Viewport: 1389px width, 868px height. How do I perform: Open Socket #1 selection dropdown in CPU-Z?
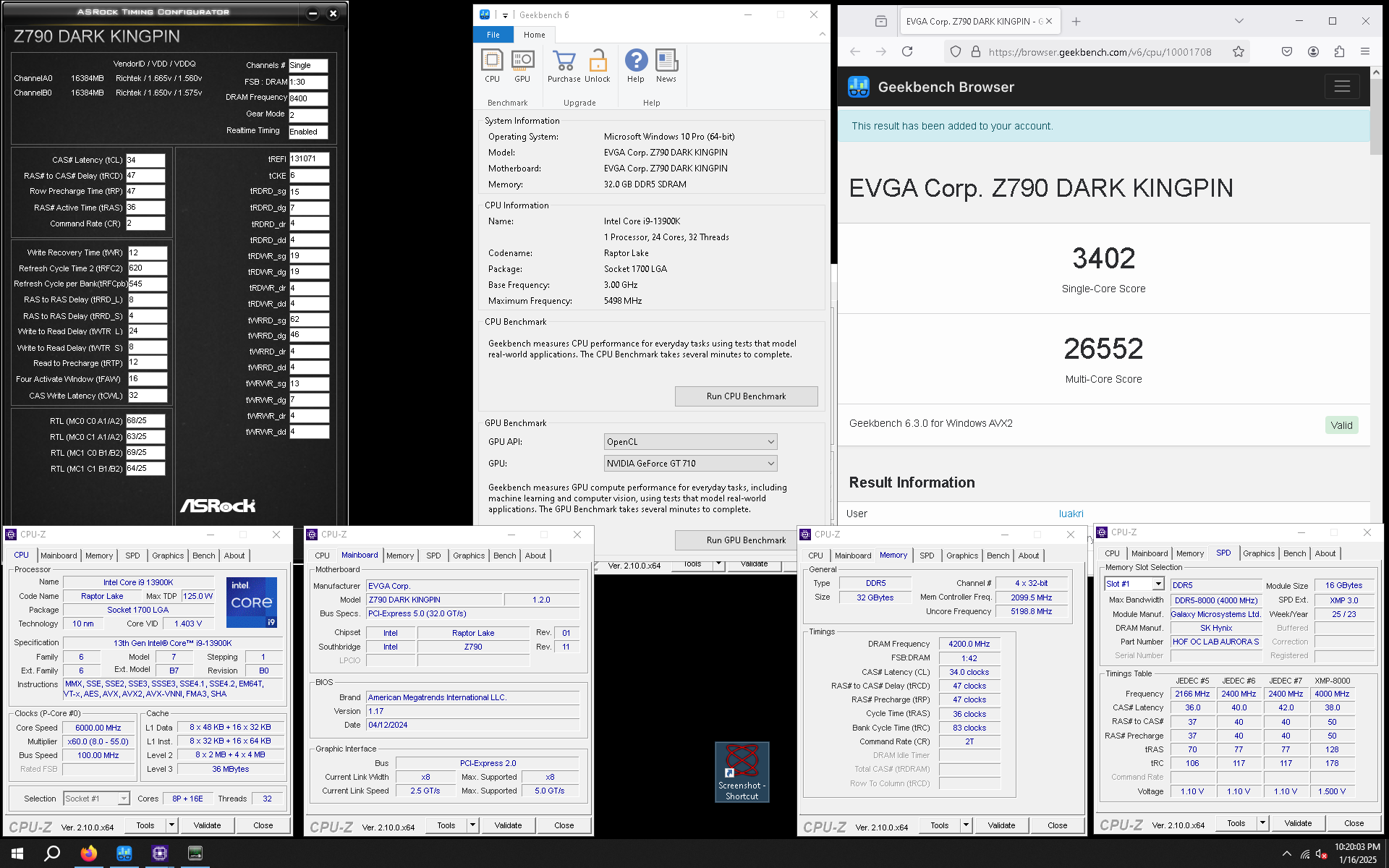[x=96, y=799]
